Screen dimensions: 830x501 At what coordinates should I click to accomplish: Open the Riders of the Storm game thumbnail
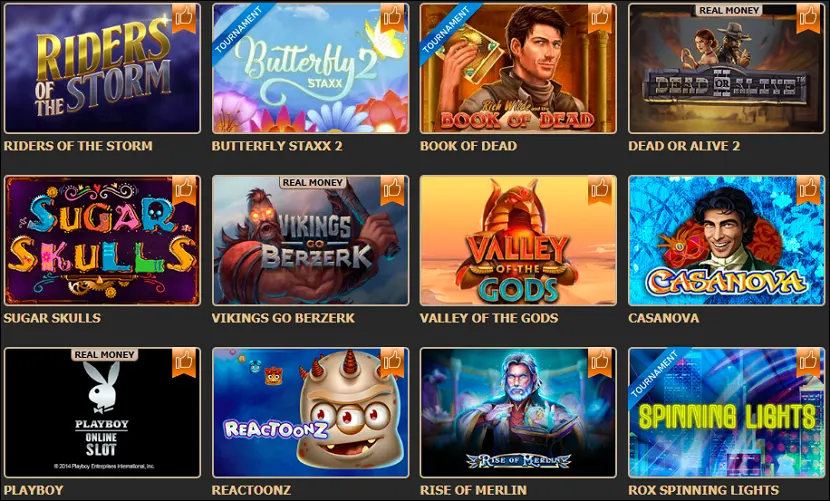coord(102,68)
